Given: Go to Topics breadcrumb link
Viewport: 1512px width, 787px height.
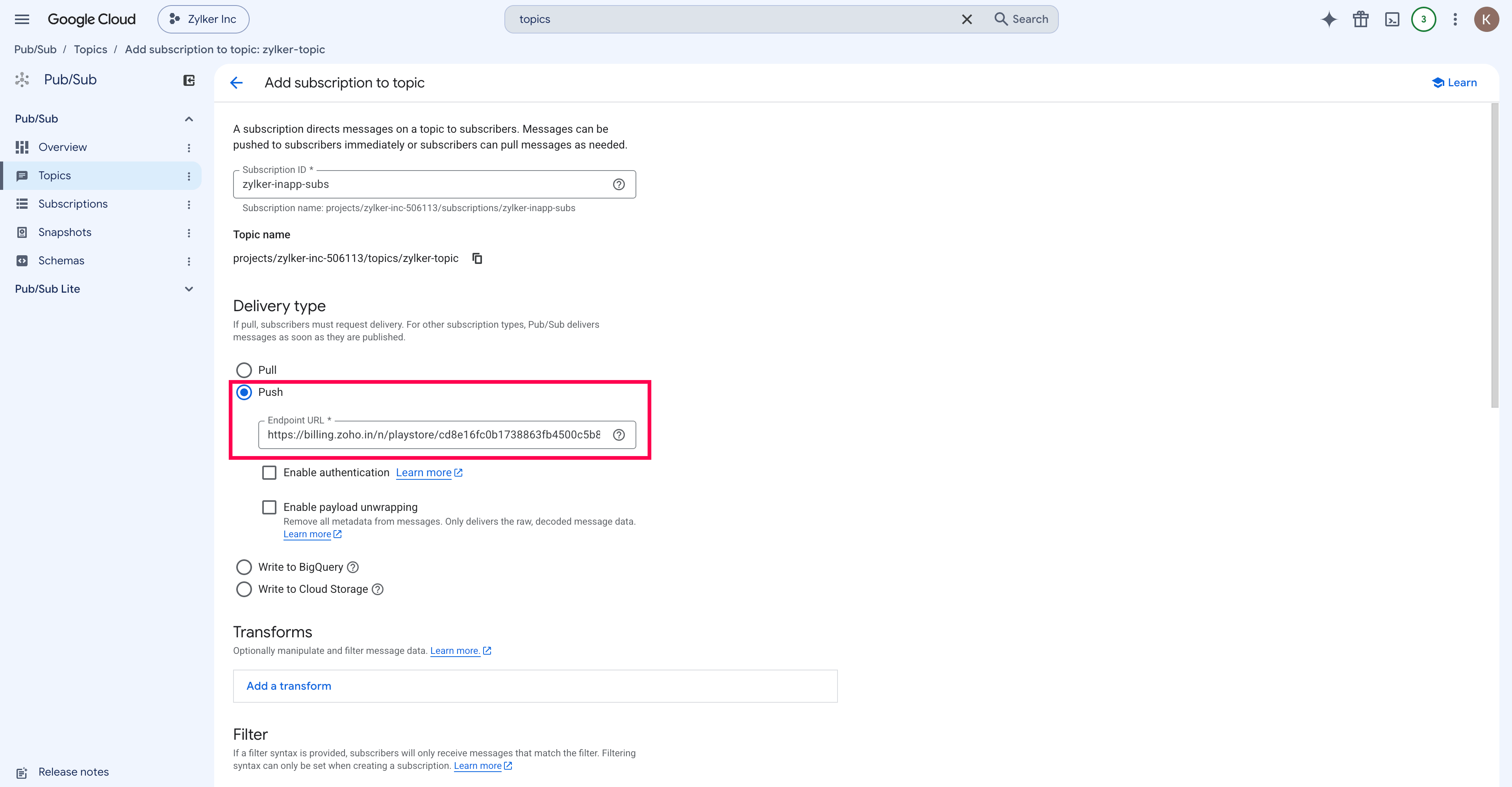Looking at the screenshot, I should click(91, 49).
